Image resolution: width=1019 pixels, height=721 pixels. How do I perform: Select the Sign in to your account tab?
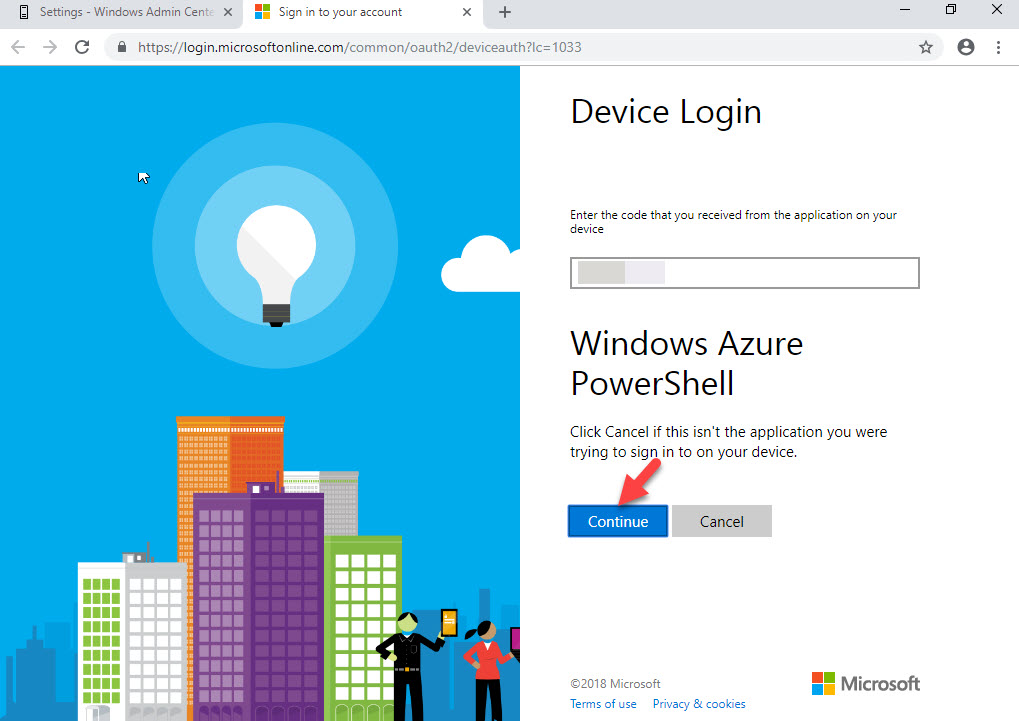(x=361, y=12)
